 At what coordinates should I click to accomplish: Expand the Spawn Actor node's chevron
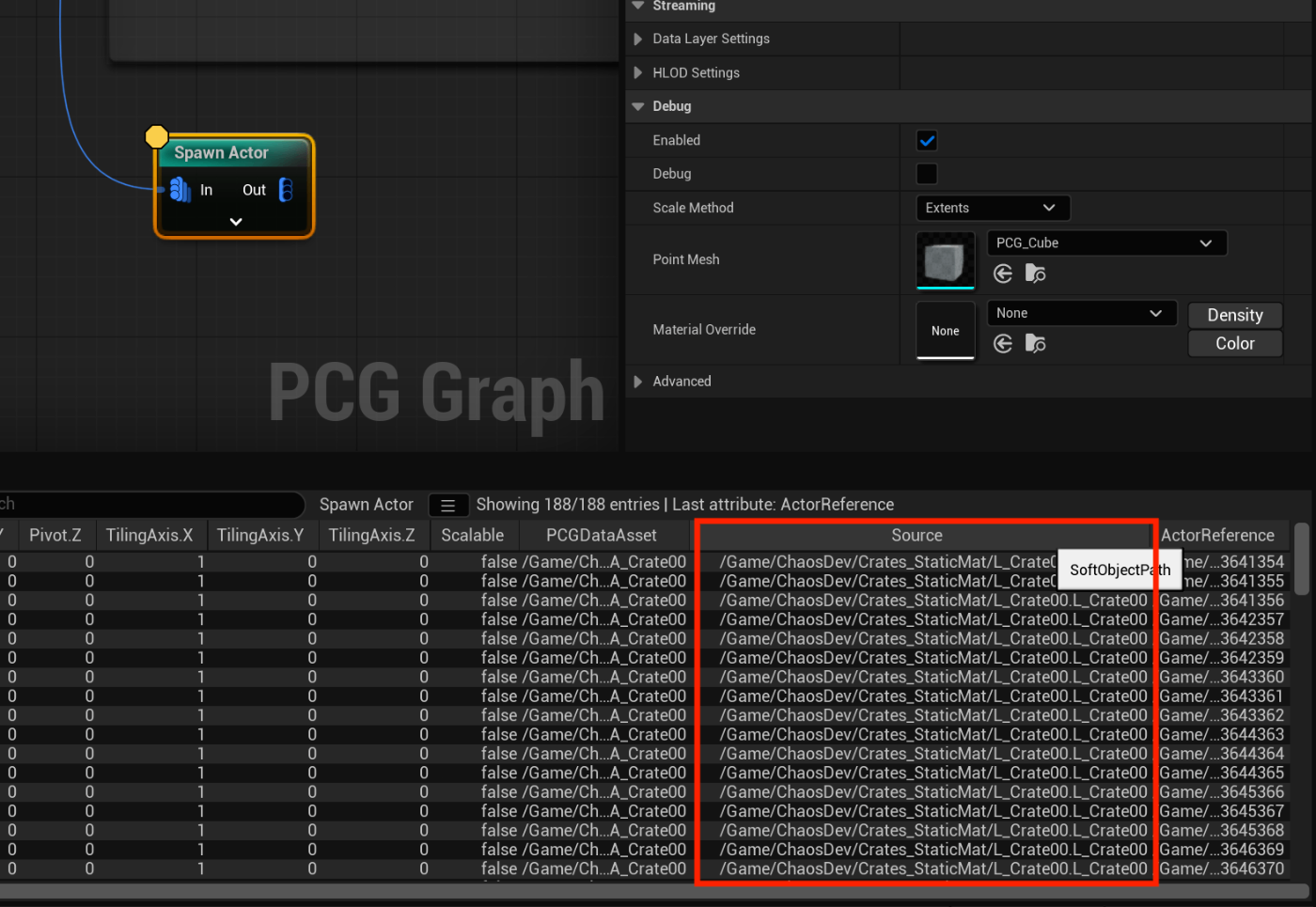(236, 222)
